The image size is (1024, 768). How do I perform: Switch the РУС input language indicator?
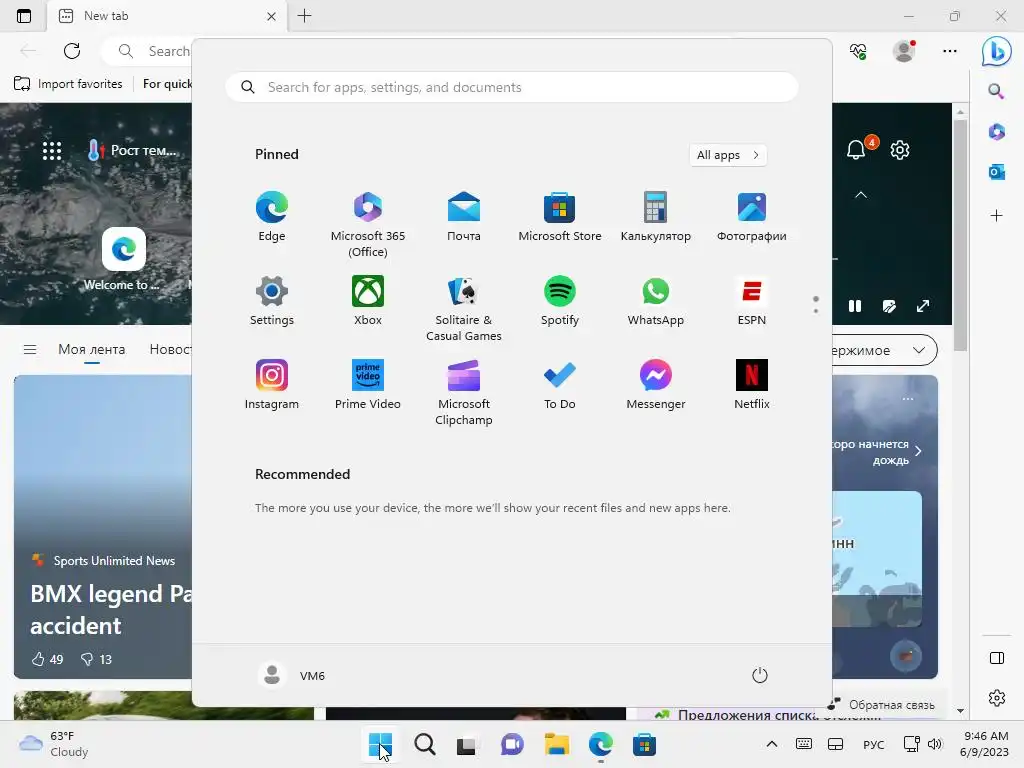(x=873, y=744)
